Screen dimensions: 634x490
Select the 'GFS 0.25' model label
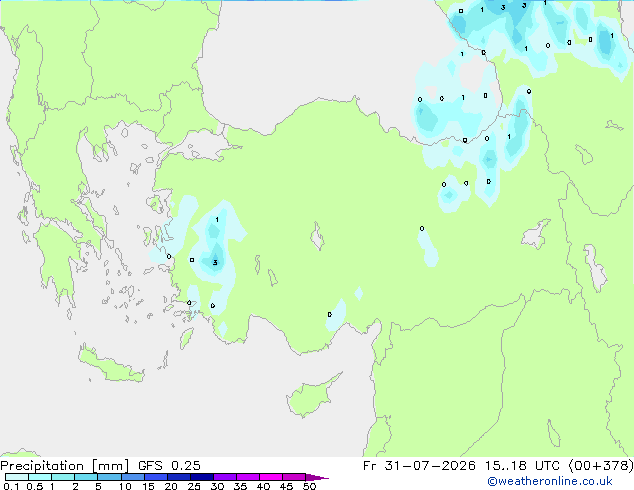169,466
